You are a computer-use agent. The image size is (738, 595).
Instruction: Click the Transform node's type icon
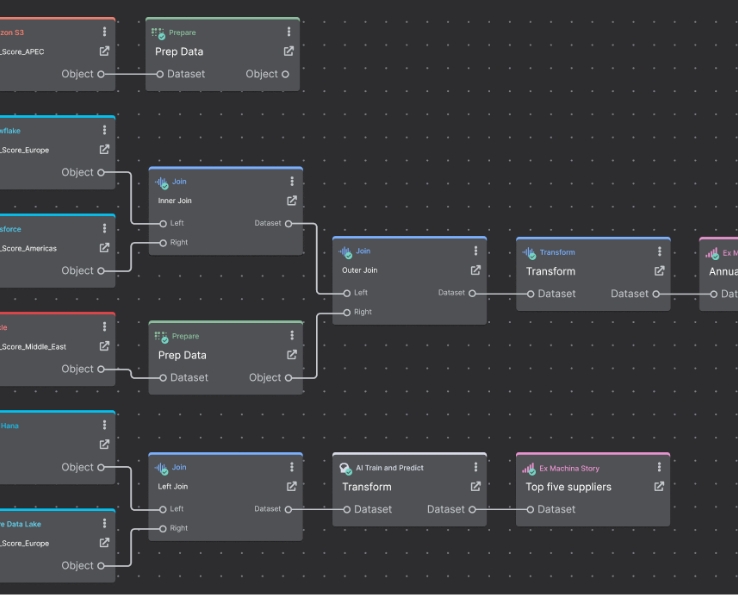tap(529, 252)
